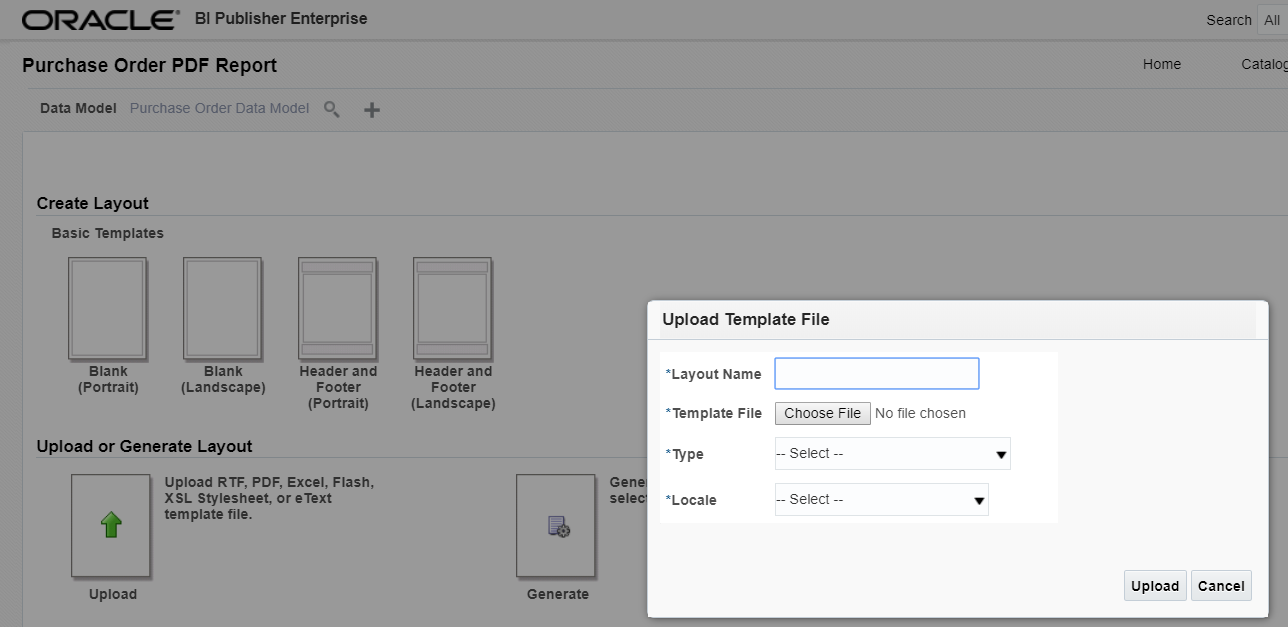The image size is (1288, 629).
Task: Go to the Home menu item
Action: [1162, 64]
